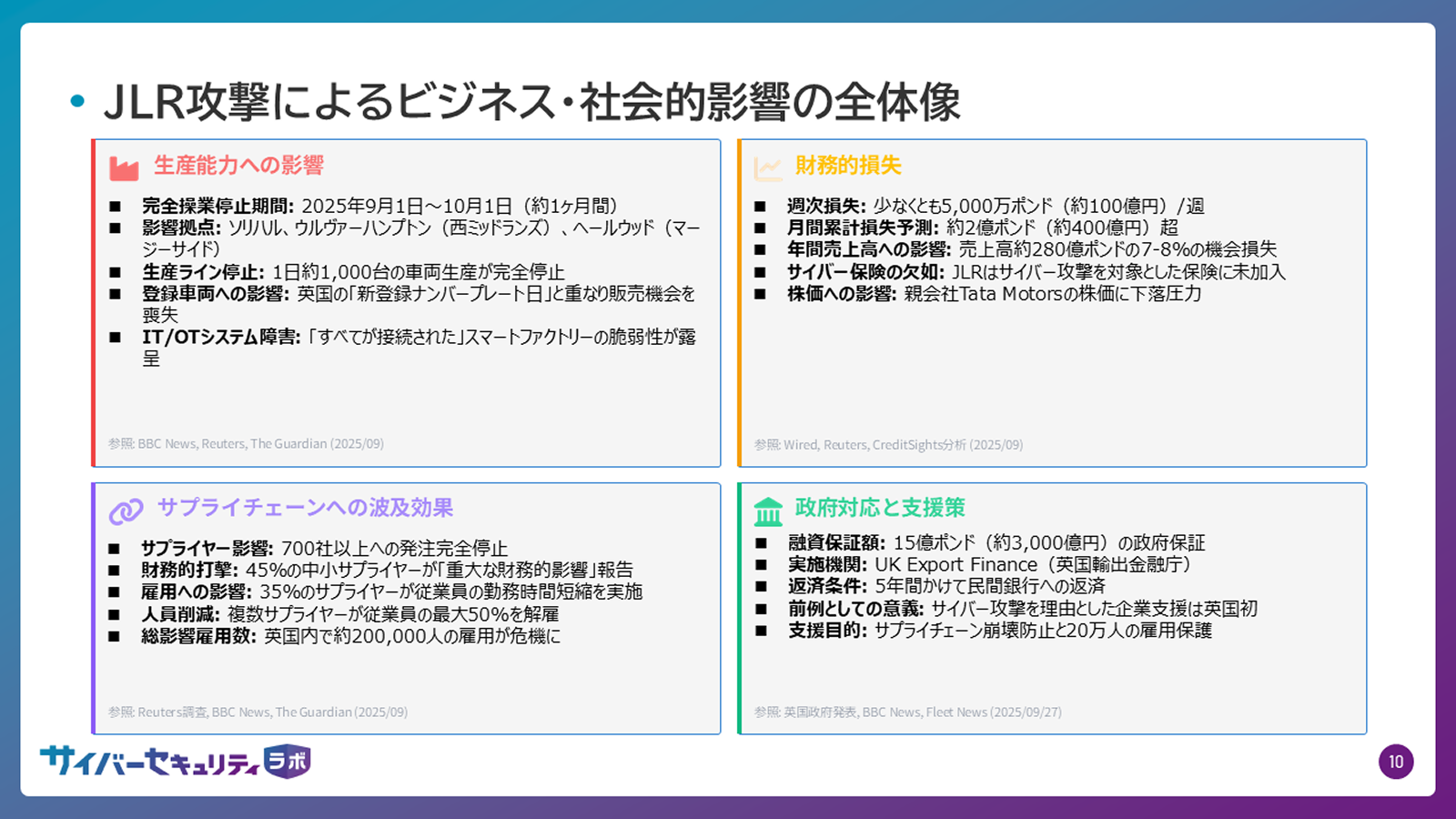This screenshot has width=1456, height=819.
Task: Click the line "生産ライン停止: 1日約1,000台の車両生産が完全停止"
Action: tap(353, 272)
